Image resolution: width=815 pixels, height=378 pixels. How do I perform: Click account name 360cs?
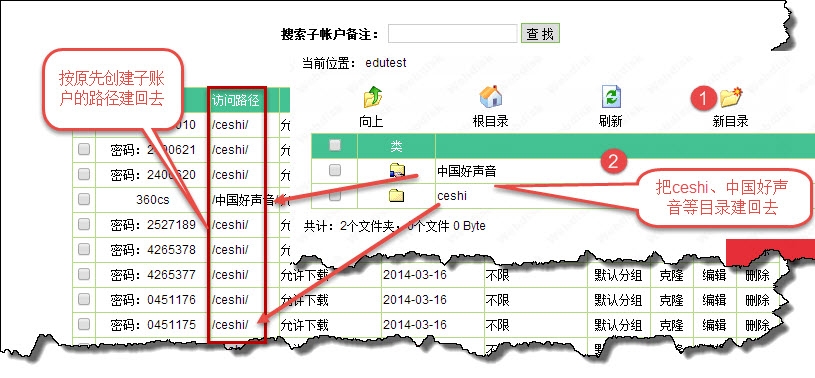[153, 200]
